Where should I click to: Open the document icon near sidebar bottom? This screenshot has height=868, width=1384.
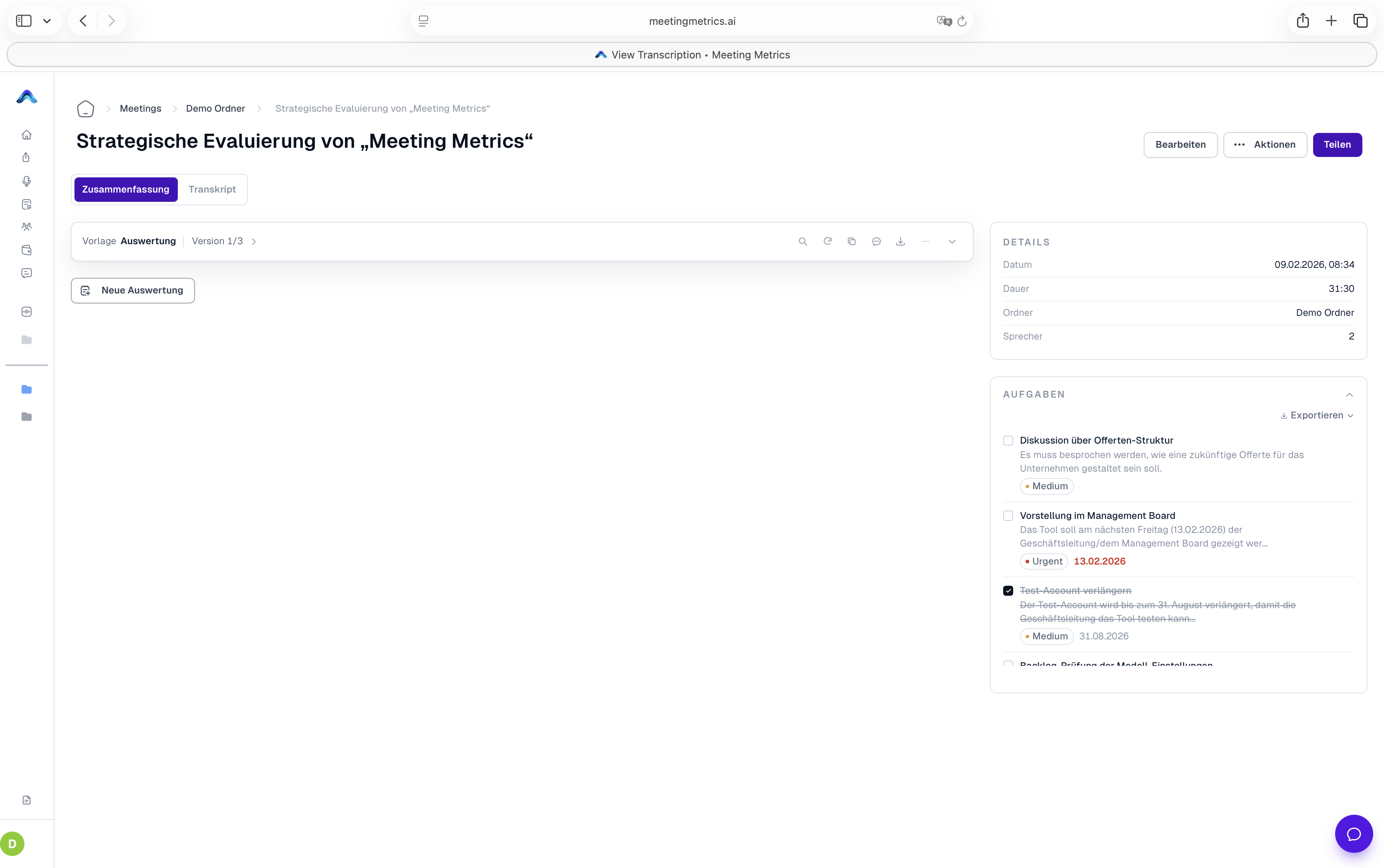26,800
